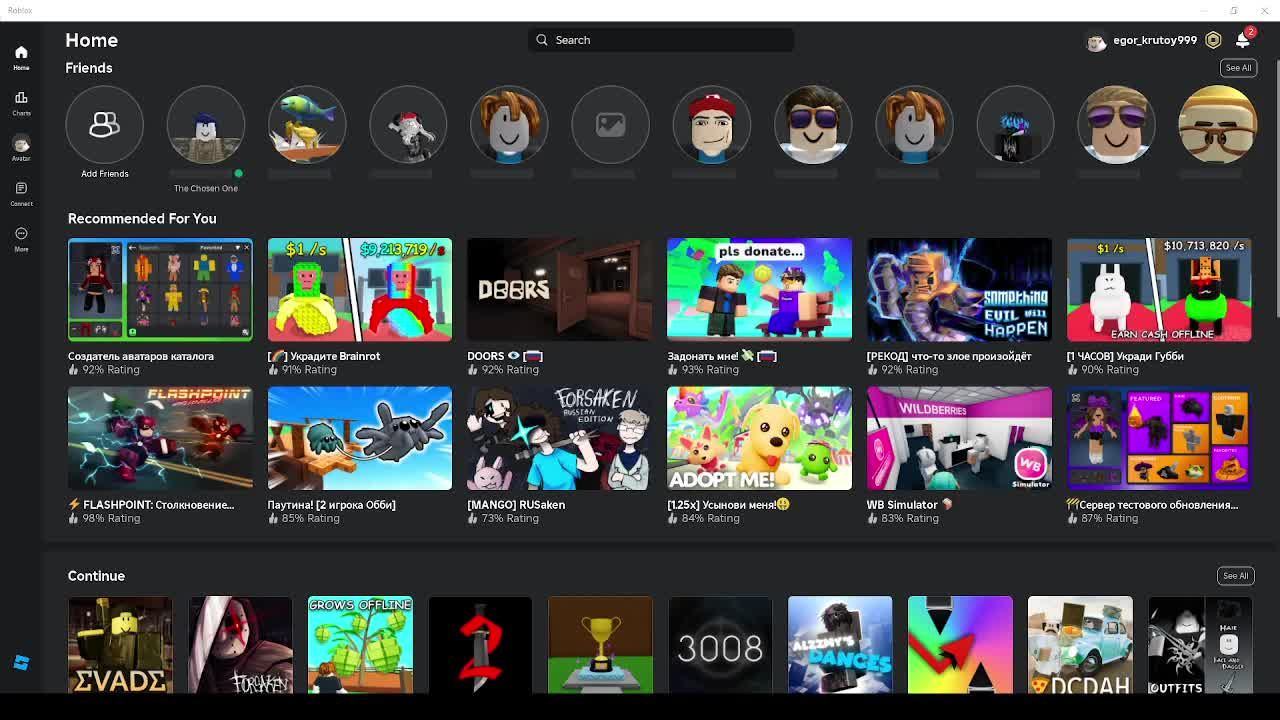Image resolution: width=1280 pixels, height=720 pixels.
Task: Open the DOORS game thumbnail
Action: tap(559, 290)
